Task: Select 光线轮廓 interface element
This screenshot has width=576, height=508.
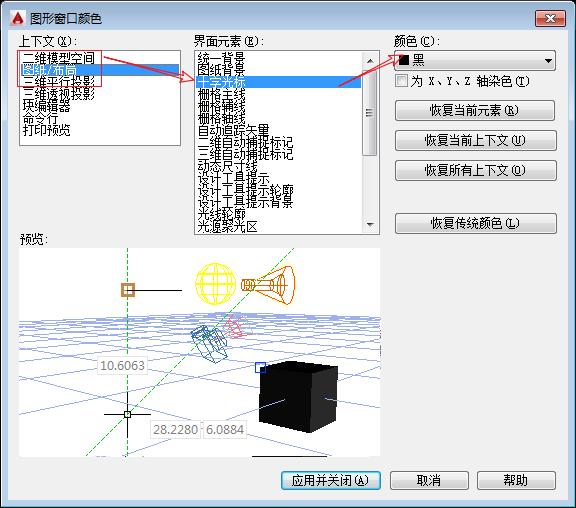Action: (221, 215)
